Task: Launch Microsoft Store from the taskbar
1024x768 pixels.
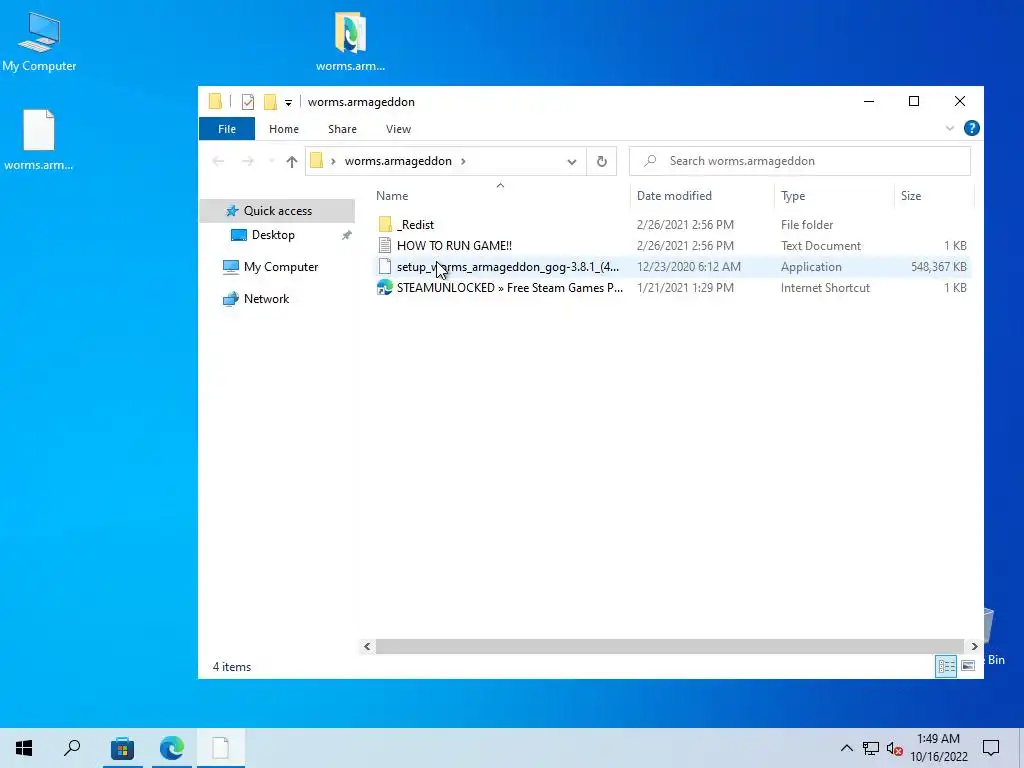Action: click(x=122, y=748)
